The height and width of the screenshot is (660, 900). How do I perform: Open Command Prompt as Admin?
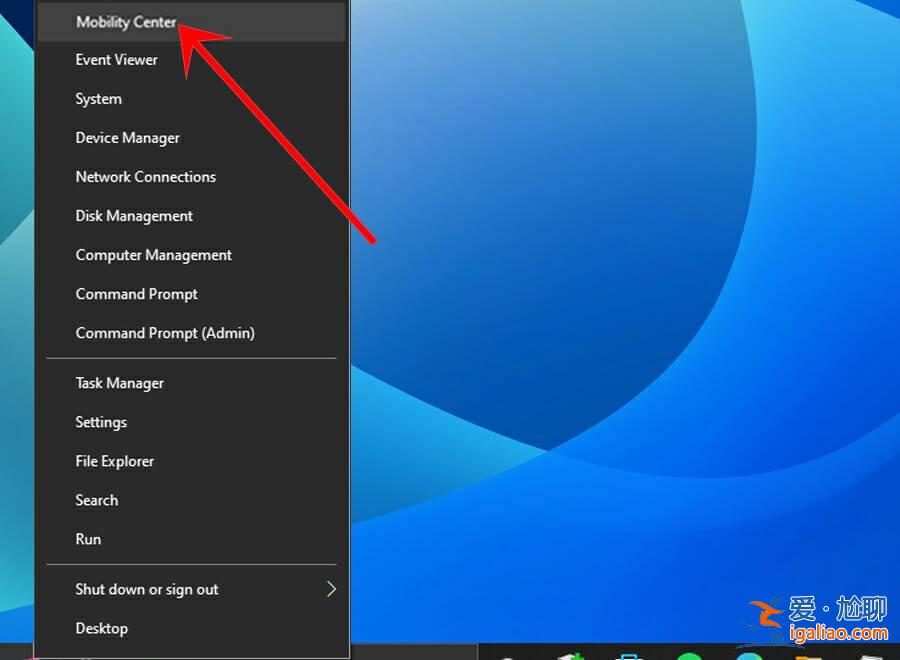165,333
